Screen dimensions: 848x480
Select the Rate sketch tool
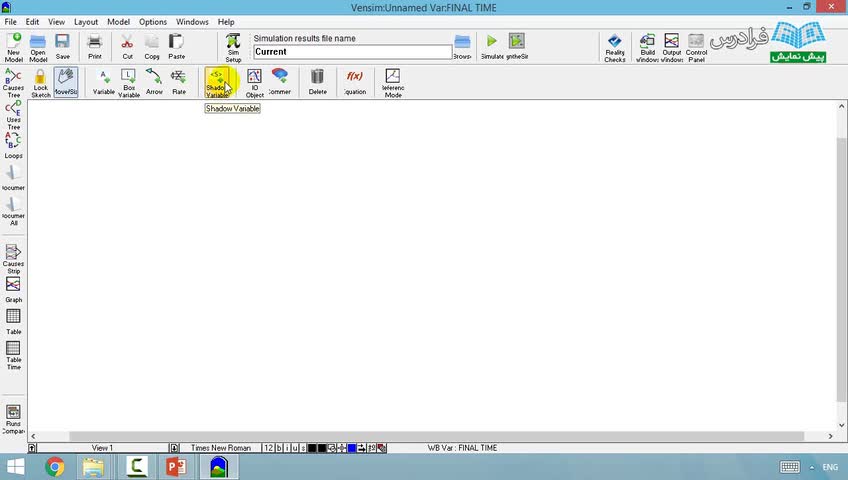(x=179, y=82)
